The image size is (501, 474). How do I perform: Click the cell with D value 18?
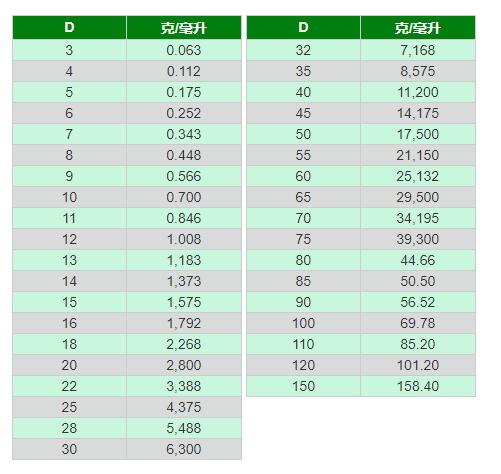(x=69, y=344)
